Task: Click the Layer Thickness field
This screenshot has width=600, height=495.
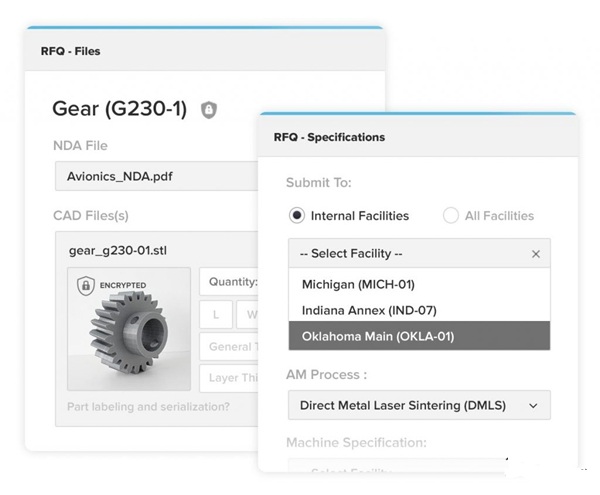Action: [x=229, y=378]
